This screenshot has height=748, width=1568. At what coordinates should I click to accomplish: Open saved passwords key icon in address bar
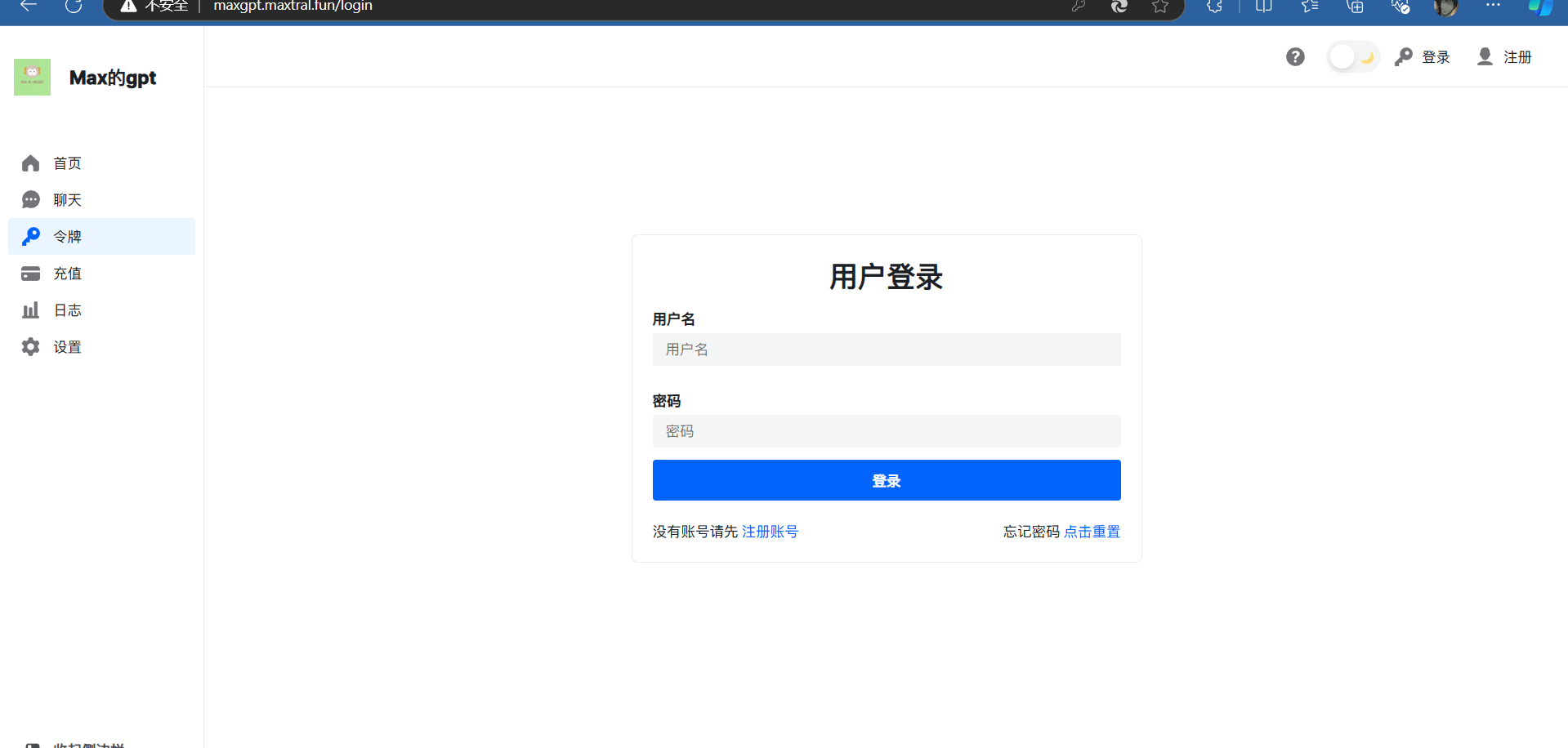click(1079, 6)
